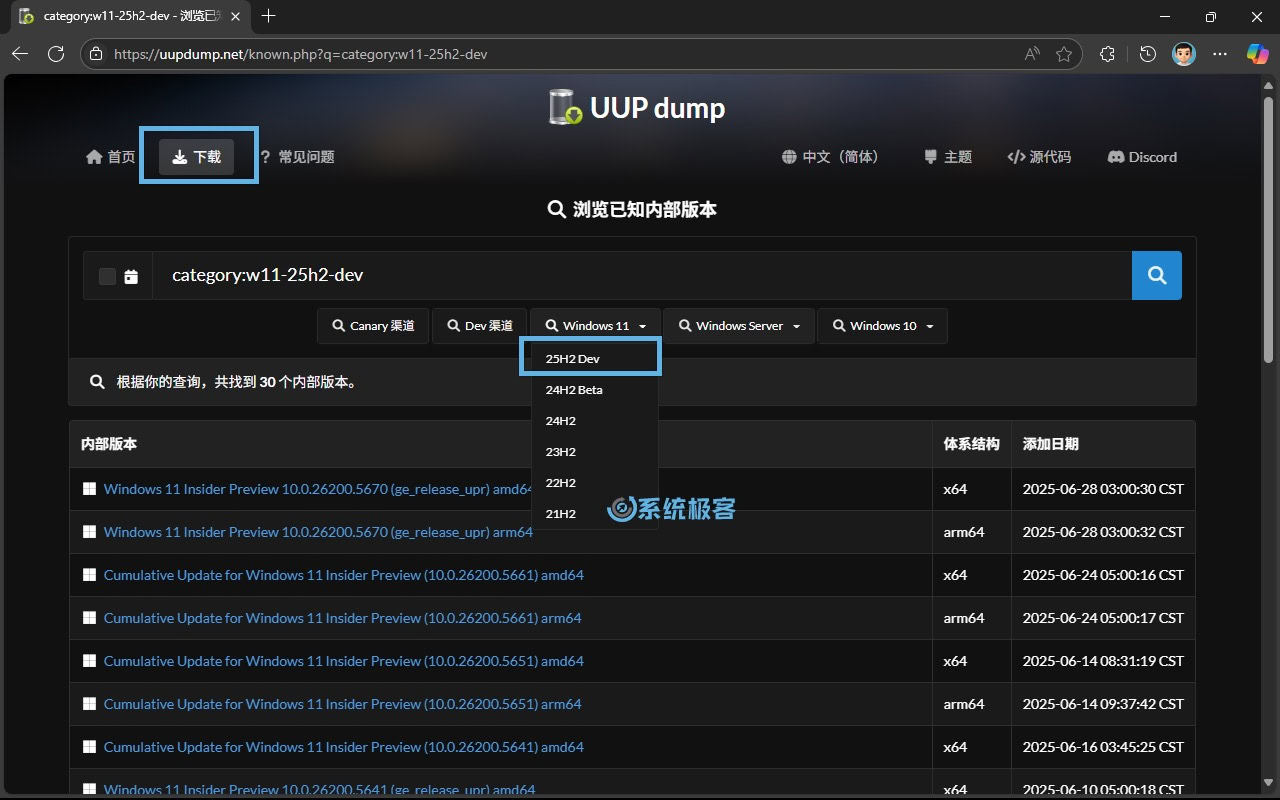
Task: Open the Discord link
Action: click(x=1143, y=157)
